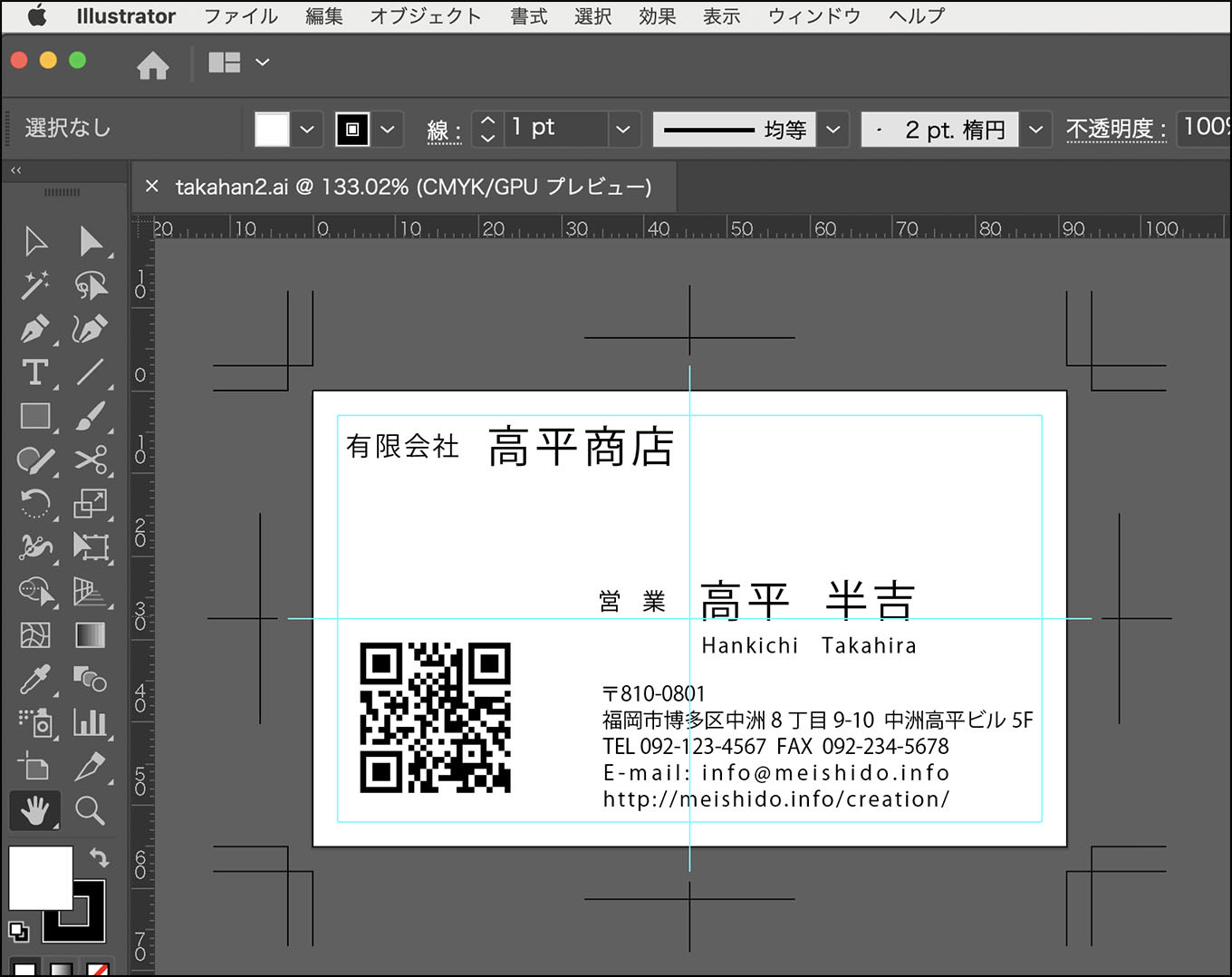The width and height of the screenshot is (1232, 977).
Task: Open fill color dropdown in control bar
Action: click(307, 129)
